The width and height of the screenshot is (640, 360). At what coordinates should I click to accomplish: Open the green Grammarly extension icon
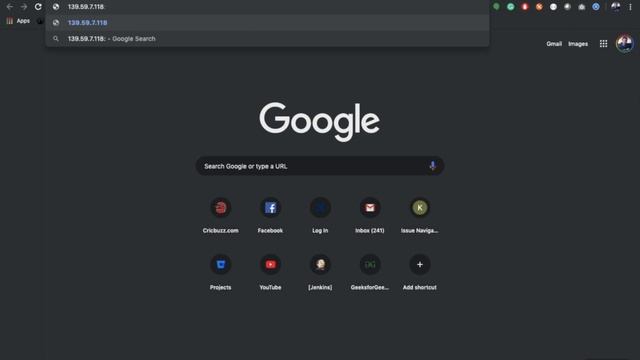click(511, 7)
